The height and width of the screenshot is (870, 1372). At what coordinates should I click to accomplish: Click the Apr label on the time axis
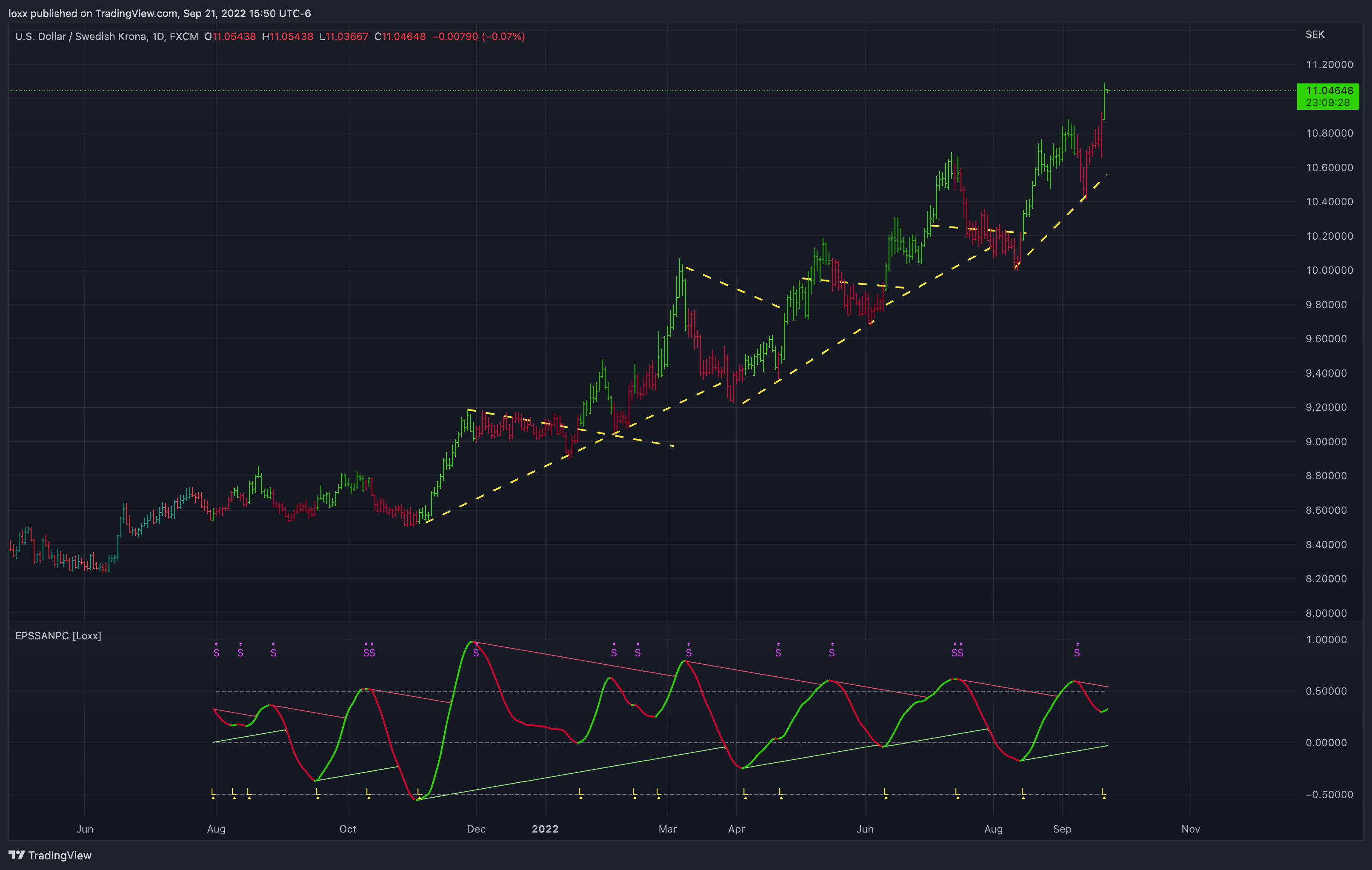tap(737, 829)
